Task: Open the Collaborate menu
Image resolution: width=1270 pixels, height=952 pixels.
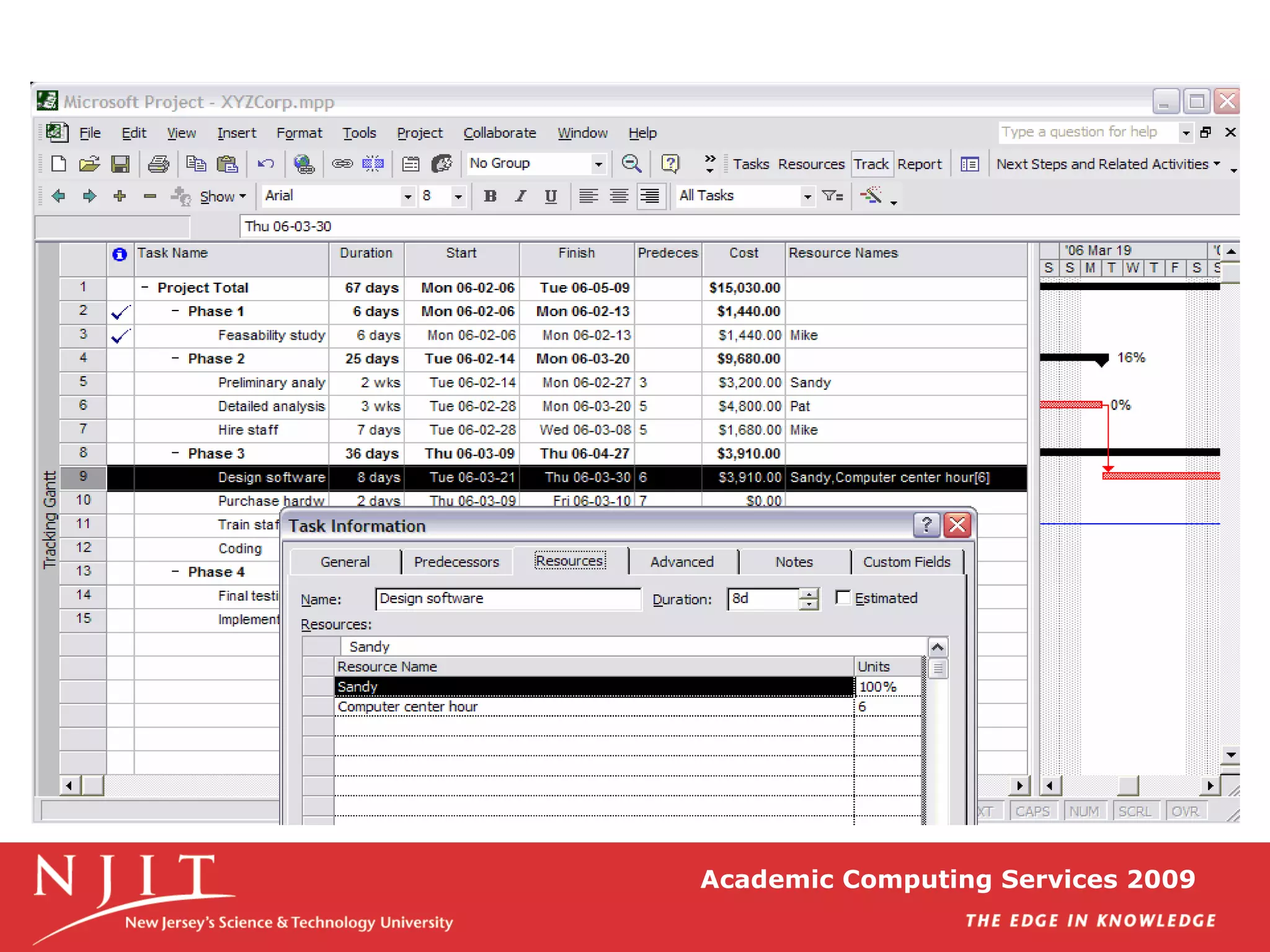Action: 500,133
